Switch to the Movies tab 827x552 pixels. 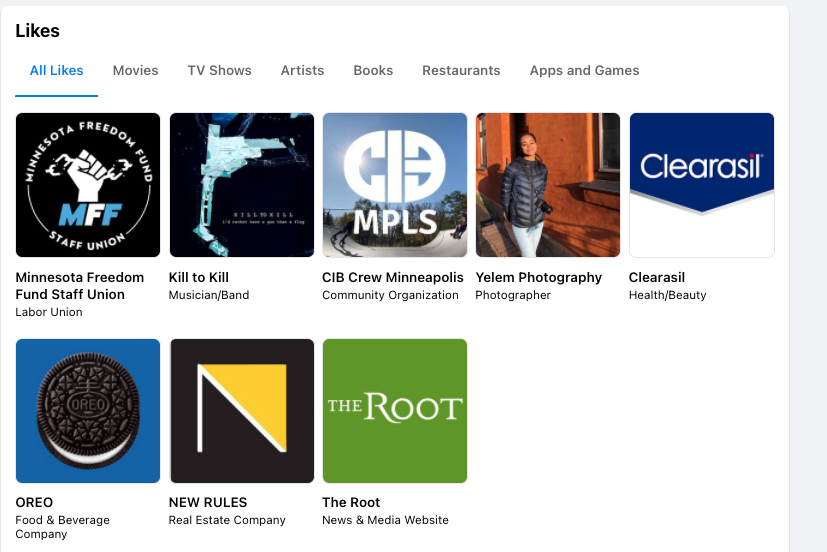[x=136, y=70]
